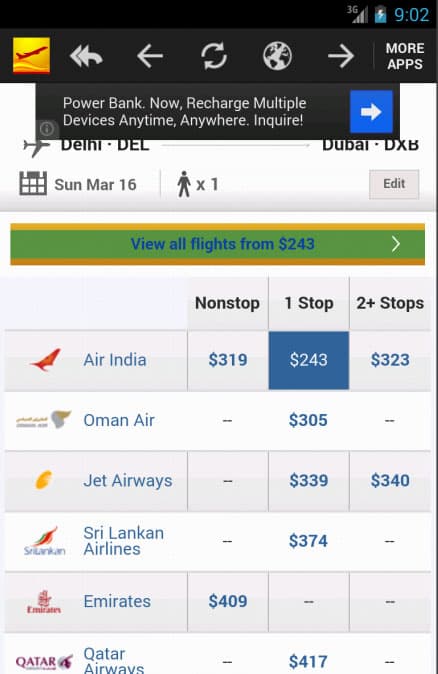This screenshot has width=438, height=674.
Task: Select the 2+ Stops column header
Action: tap(390, 303)
